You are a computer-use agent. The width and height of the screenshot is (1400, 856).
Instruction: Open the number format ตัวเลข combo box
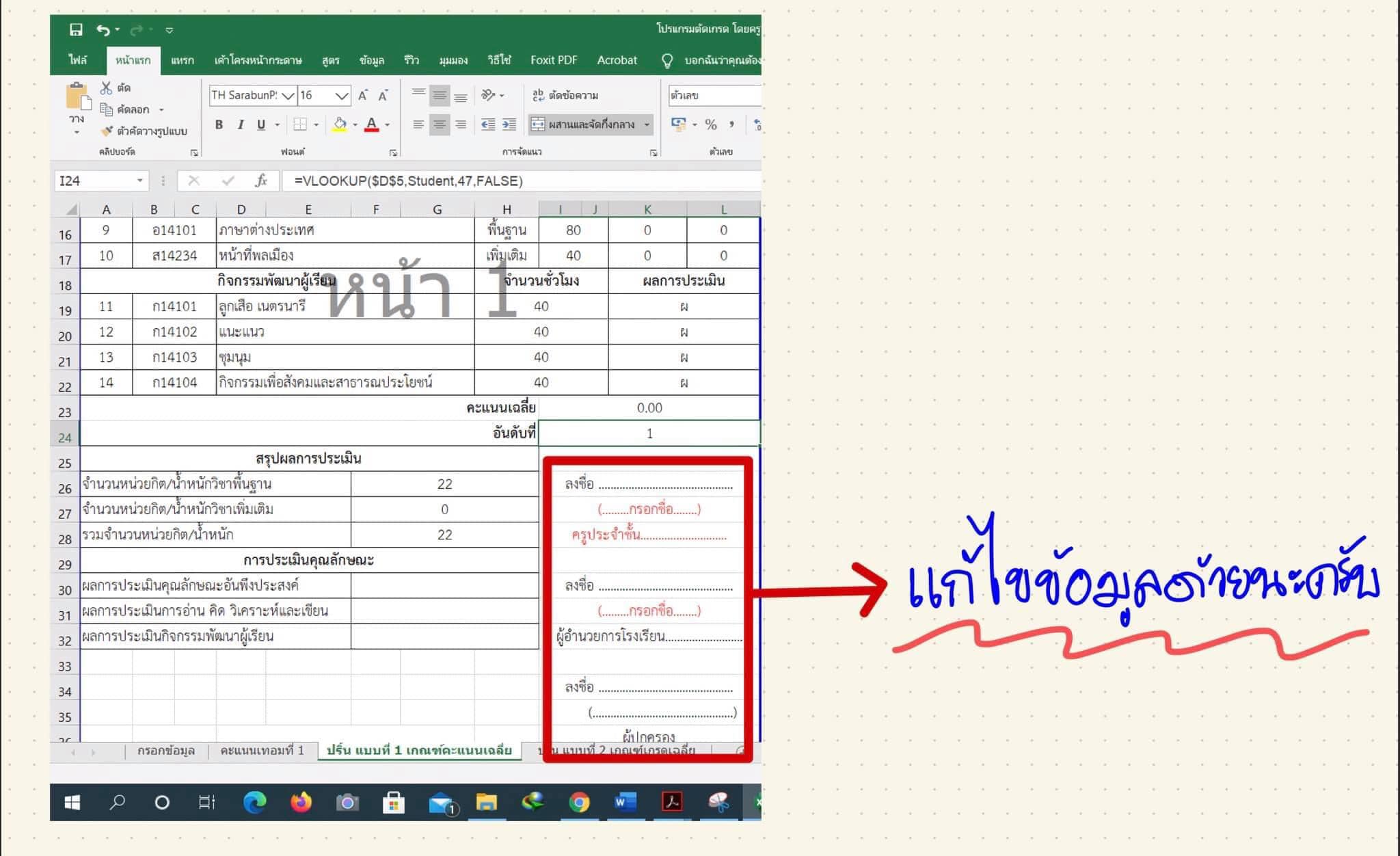pyautogui.click(x=714, y=95)
